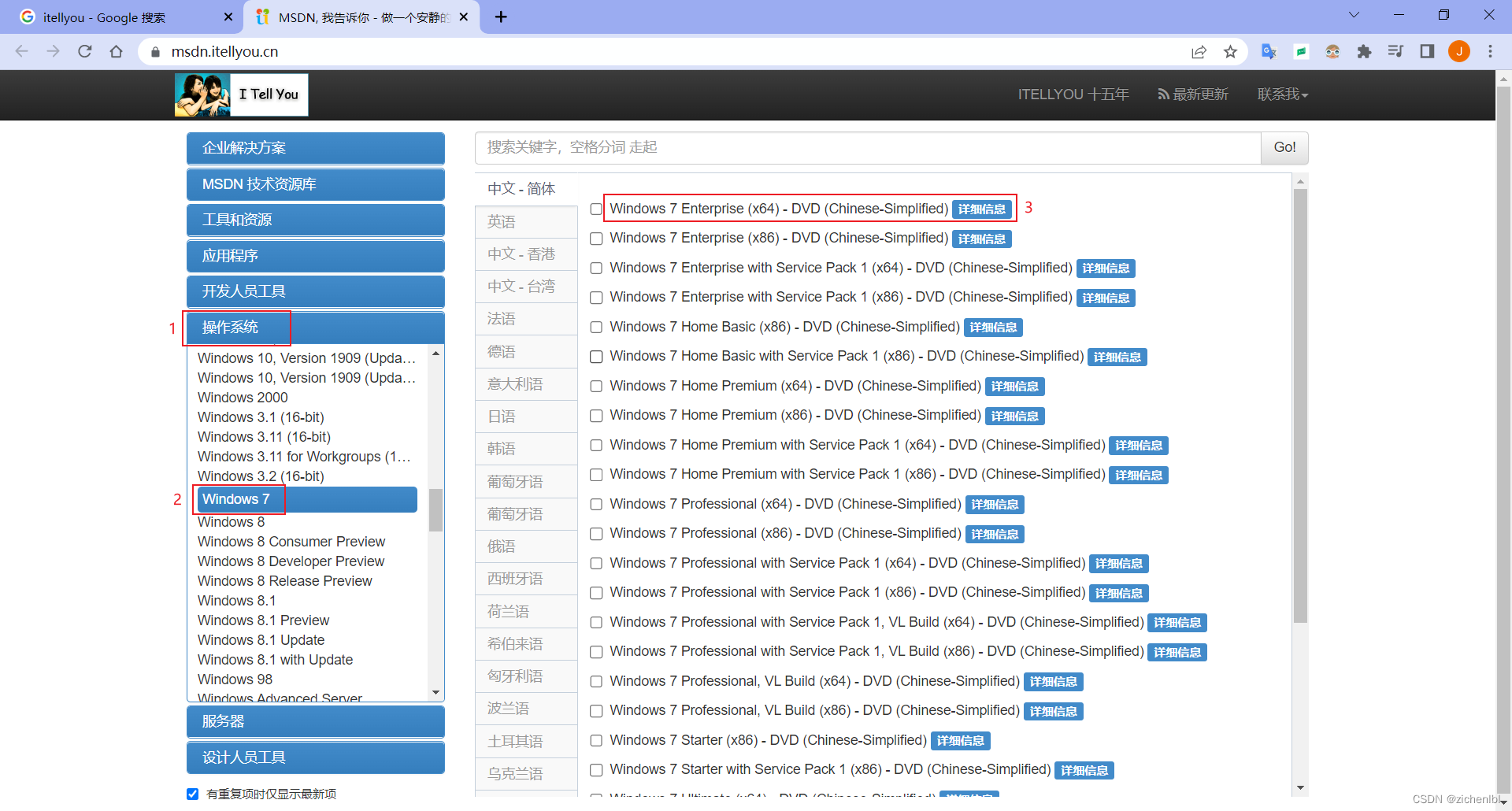Expand the MSDN 技术资源库 category
Image resolution: width=1512 pixels, height=811 pixels.
pyautogui.click(x=316, y=184)
